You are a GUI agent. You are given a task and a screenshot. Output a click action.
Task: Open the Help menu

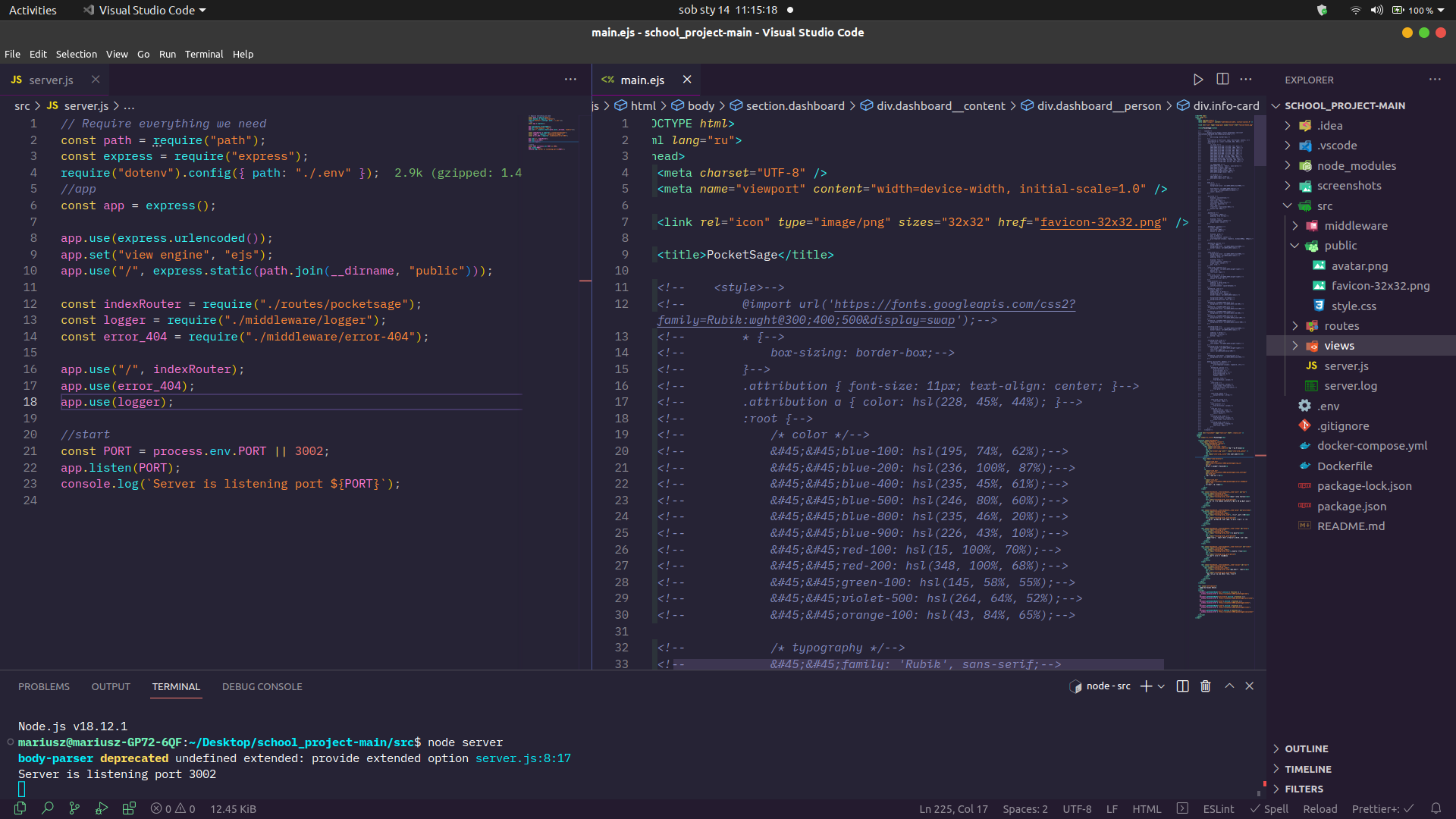pos(243,55)
